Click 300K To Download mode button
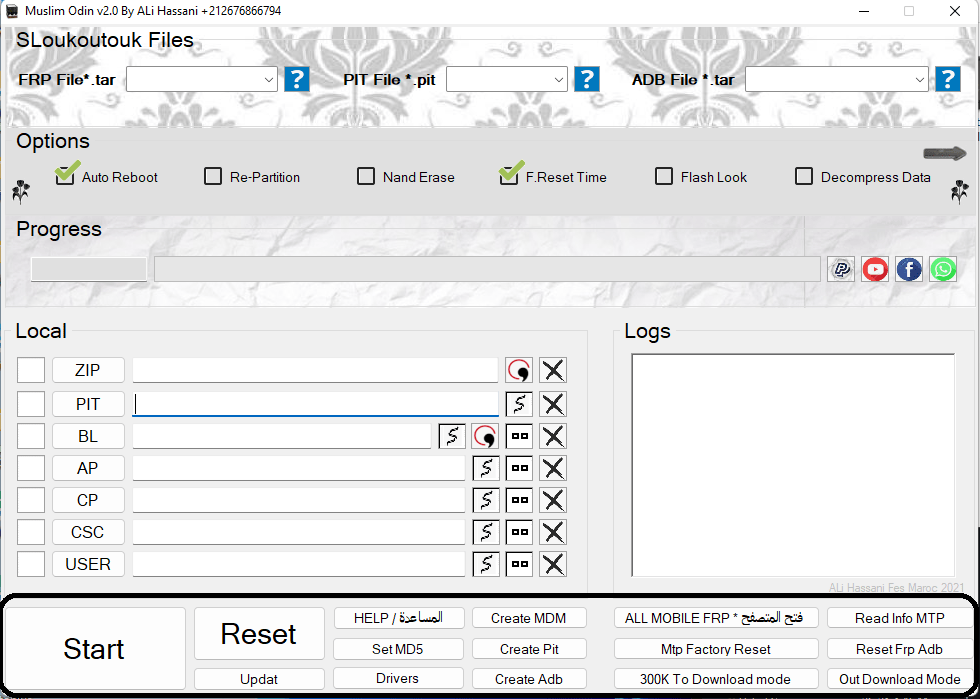The width and height of the screenshot is (980, 699). pos(716,679)
